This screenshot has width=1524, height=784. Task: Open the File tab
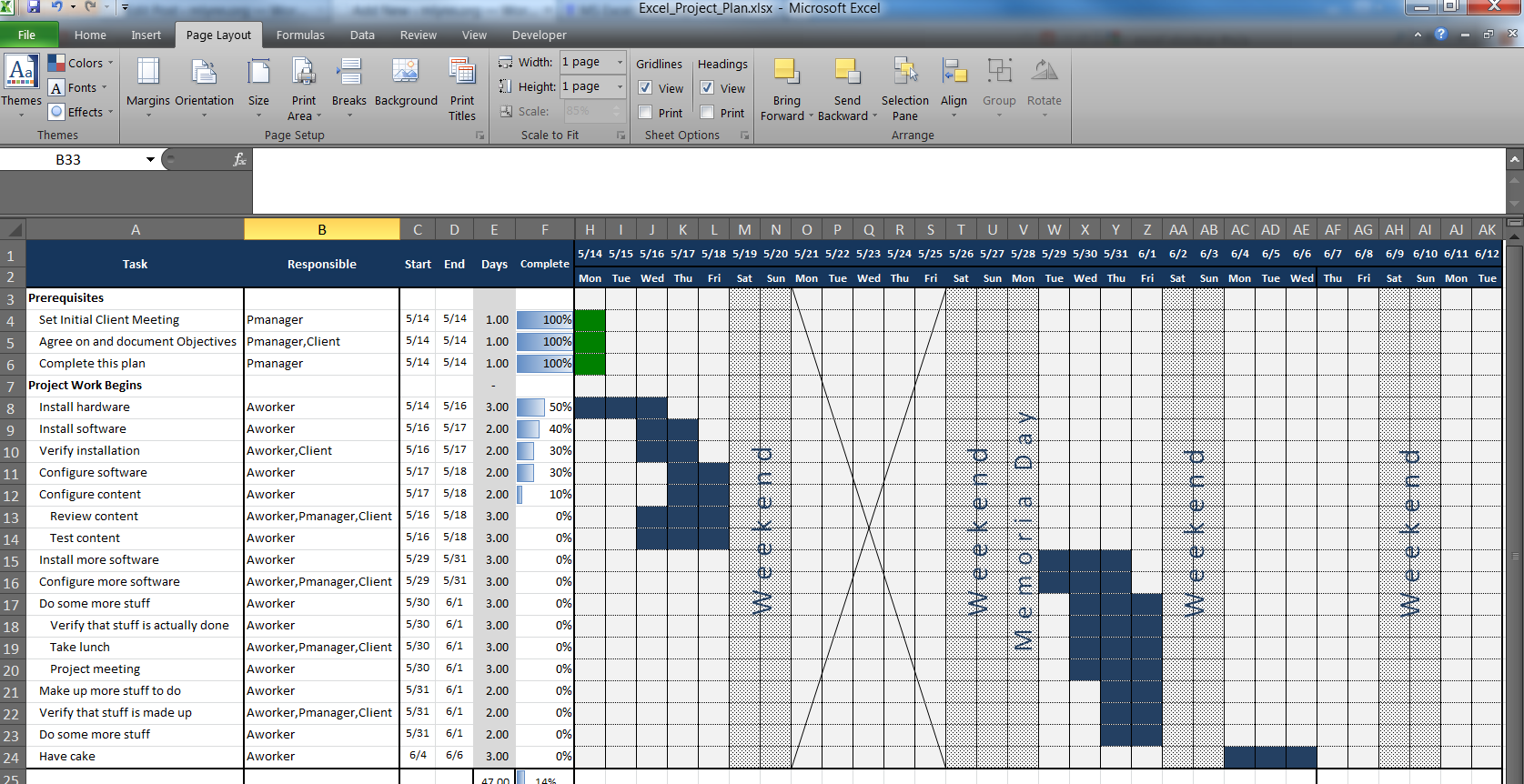tap(27, 35)
